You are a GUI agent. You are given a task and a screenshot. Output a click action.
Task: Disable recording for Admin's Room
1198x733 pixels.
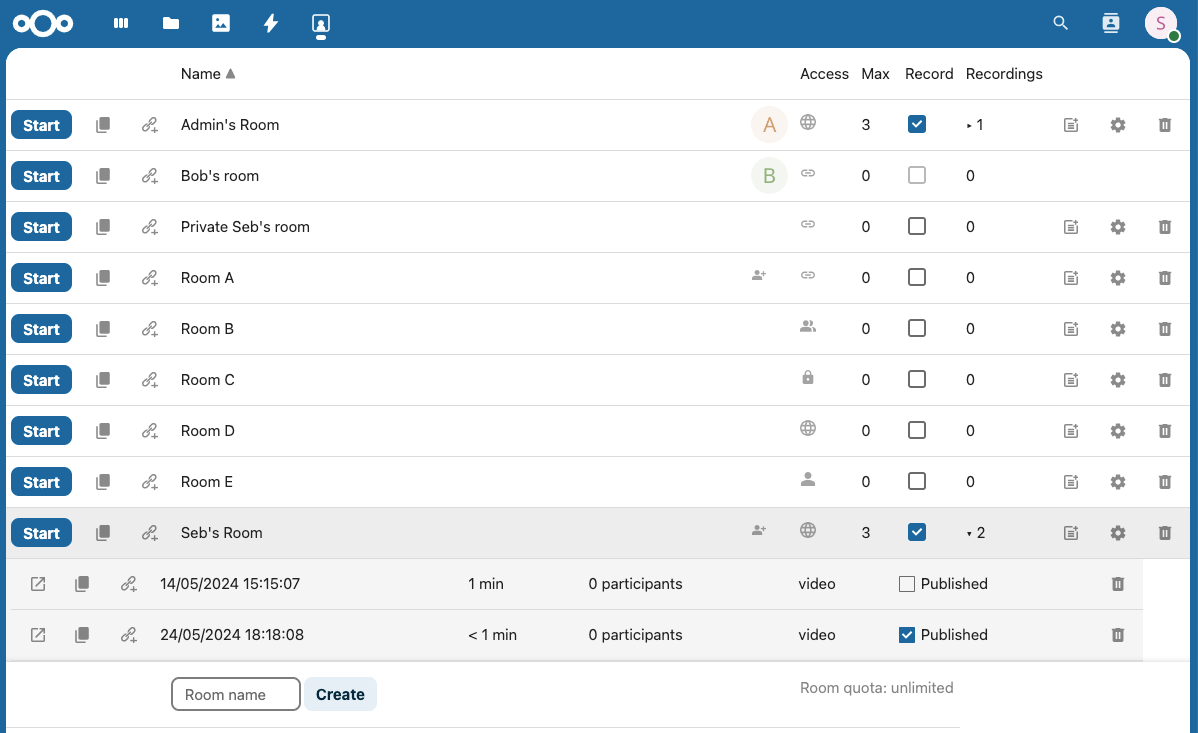coord(916,125)
